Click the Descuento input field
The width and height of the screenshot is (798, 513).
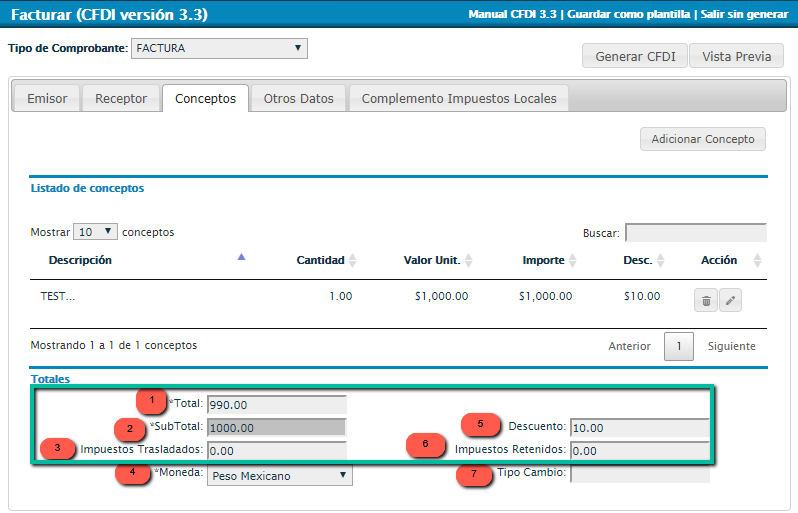639,427
